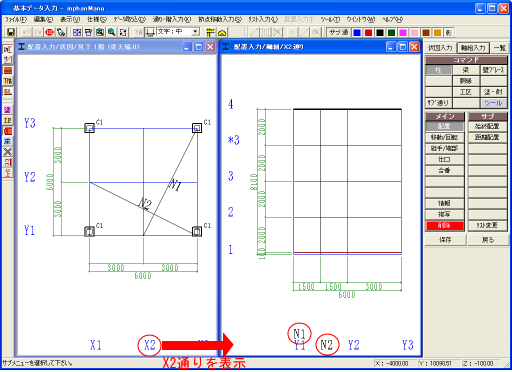Screen dimensions: 512x372
Task: Toggle the 柱 column command button
Action: click(x=438, y=70)
